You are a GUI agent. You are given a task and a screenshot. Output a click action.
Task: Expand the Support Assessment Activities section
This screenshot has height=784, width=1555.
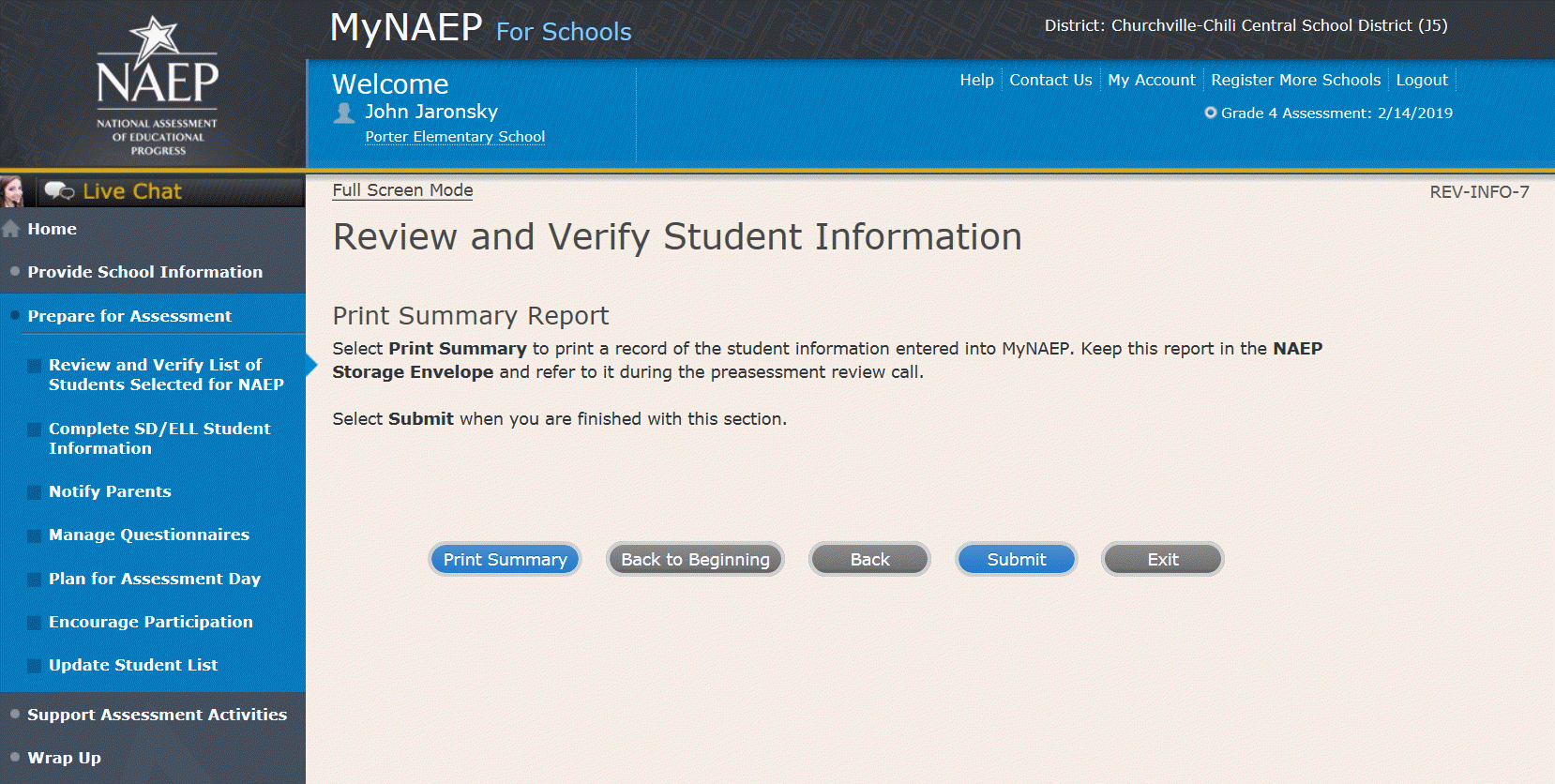pyautogui.click(x=157, y=715)
